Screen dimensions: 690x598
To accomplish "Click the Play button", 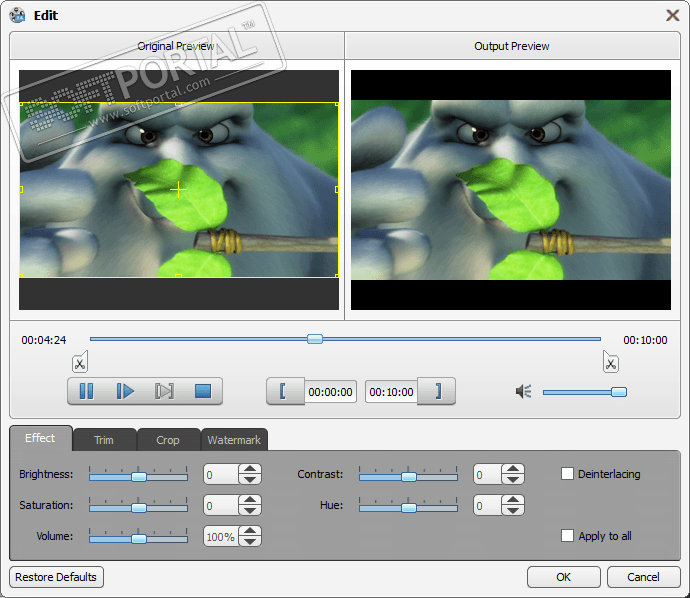I will click(125, 391).
